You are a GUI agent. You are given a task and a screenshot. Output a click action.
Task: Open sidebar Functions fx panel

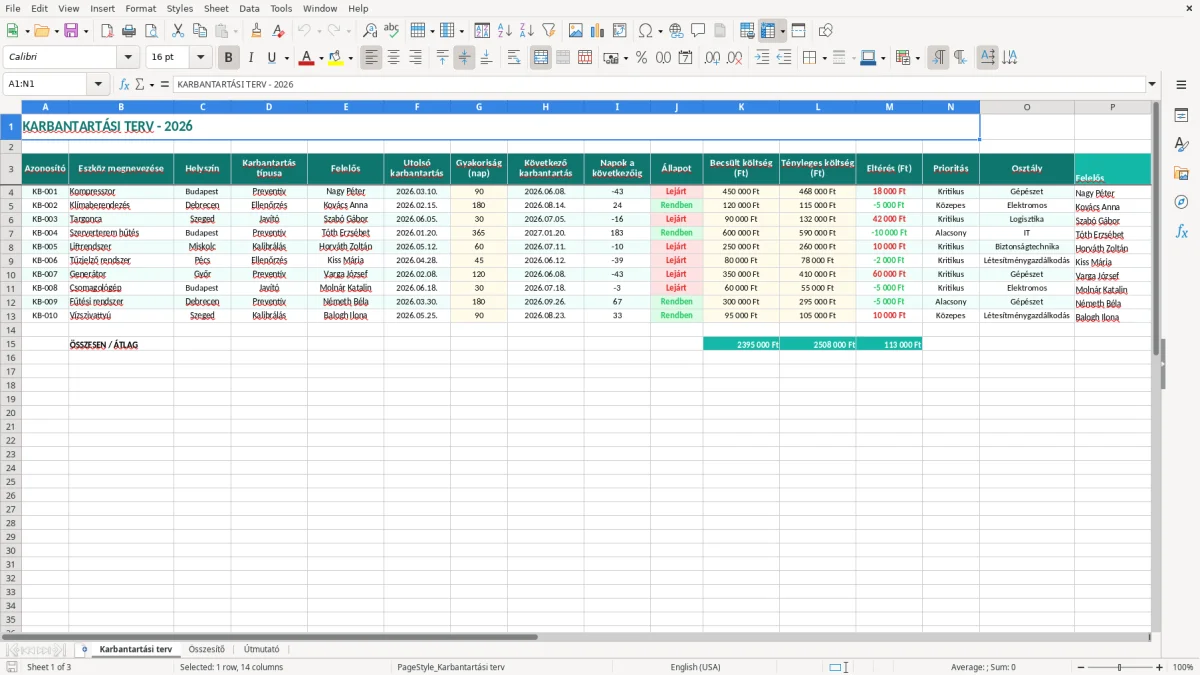pyautogui.click(x=1181, y=231)
